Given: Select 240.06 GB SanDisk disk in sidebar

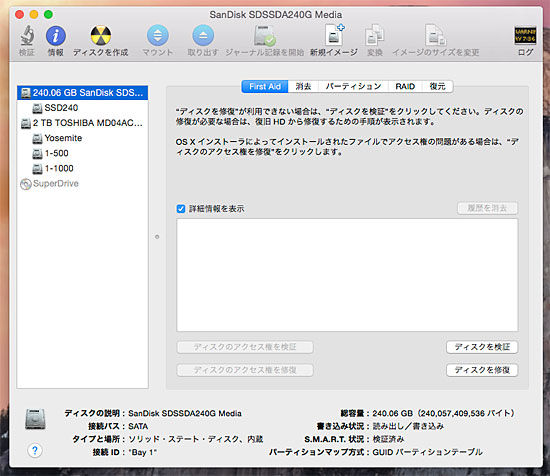Looking at the screenshot, I should (x=82, y=93).
